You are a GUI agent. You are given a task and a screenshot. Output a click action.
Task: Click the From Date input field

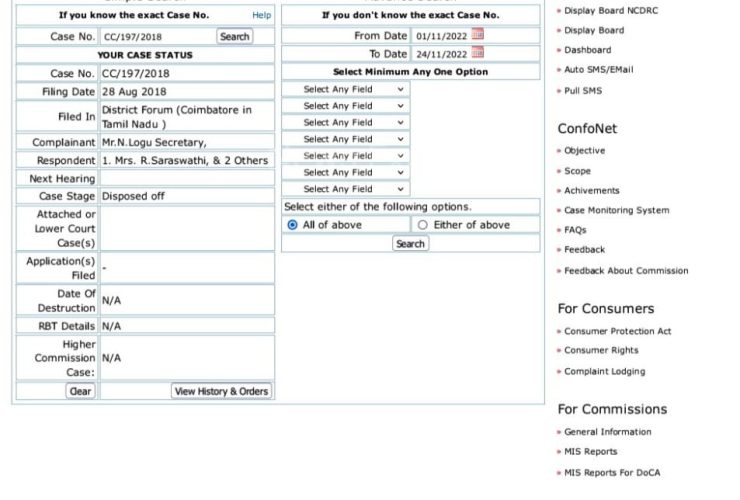[441, 36]
